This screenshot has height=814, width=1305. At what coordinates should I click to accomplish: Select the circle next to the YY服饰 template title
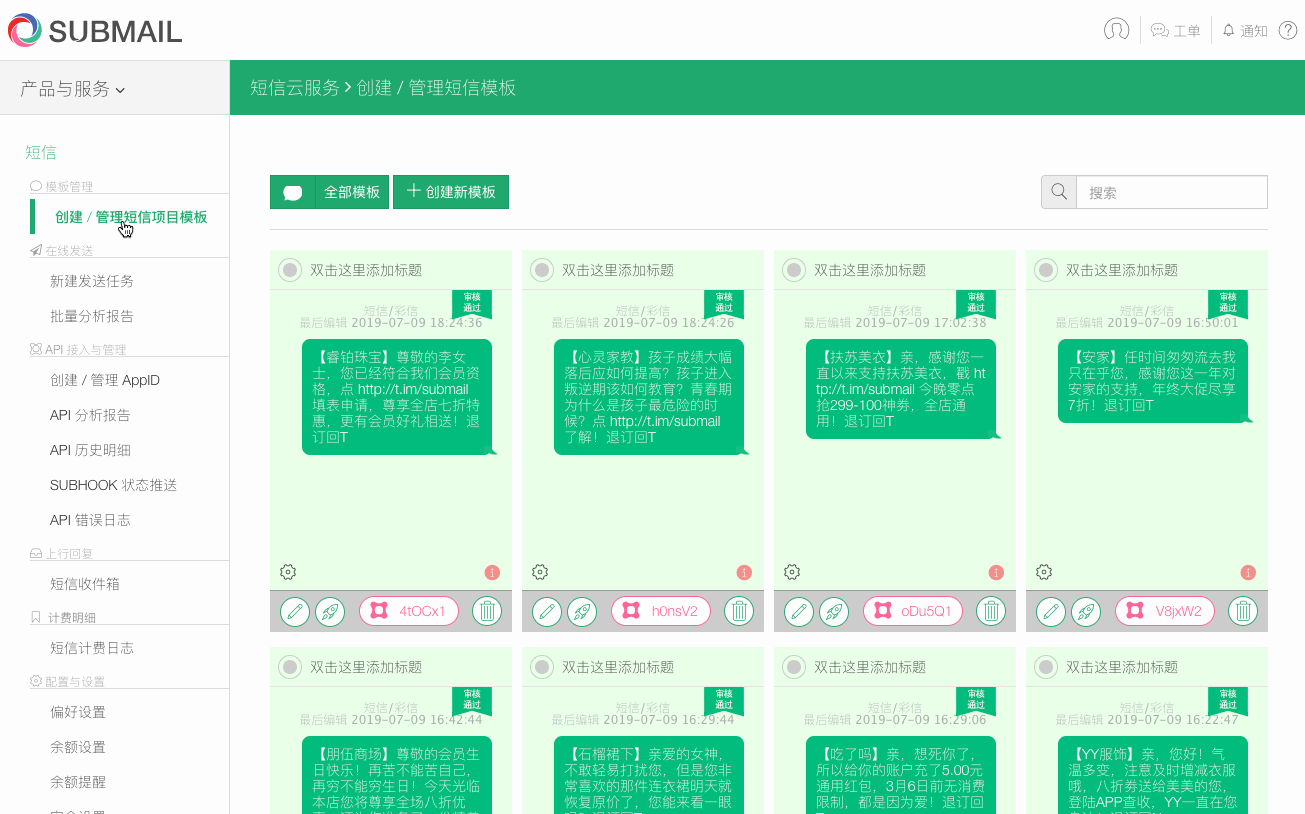tap(1045, 666)
